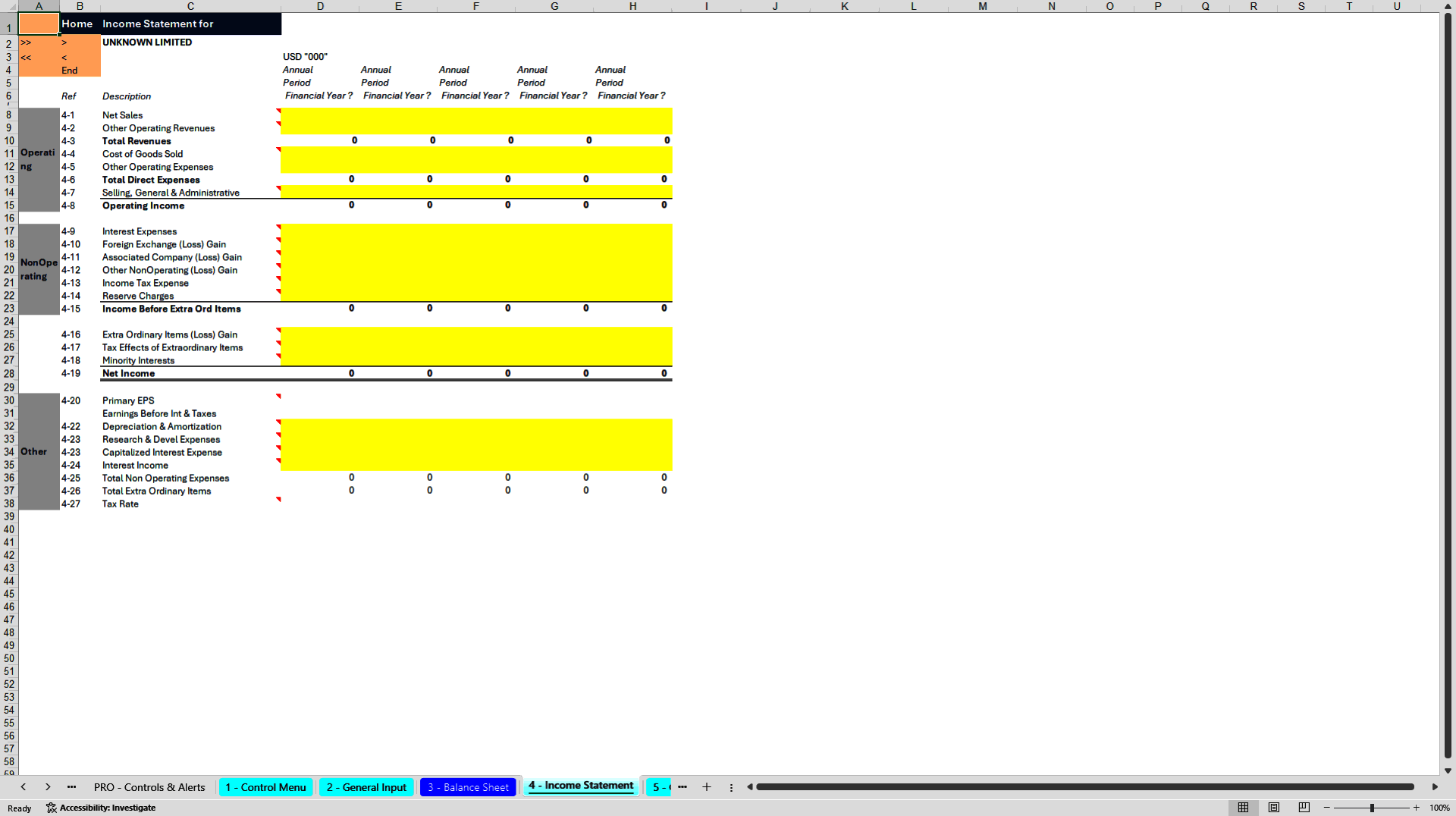Click the zoom in plus icon
1456x816 pixels.
pos(1416,808)
